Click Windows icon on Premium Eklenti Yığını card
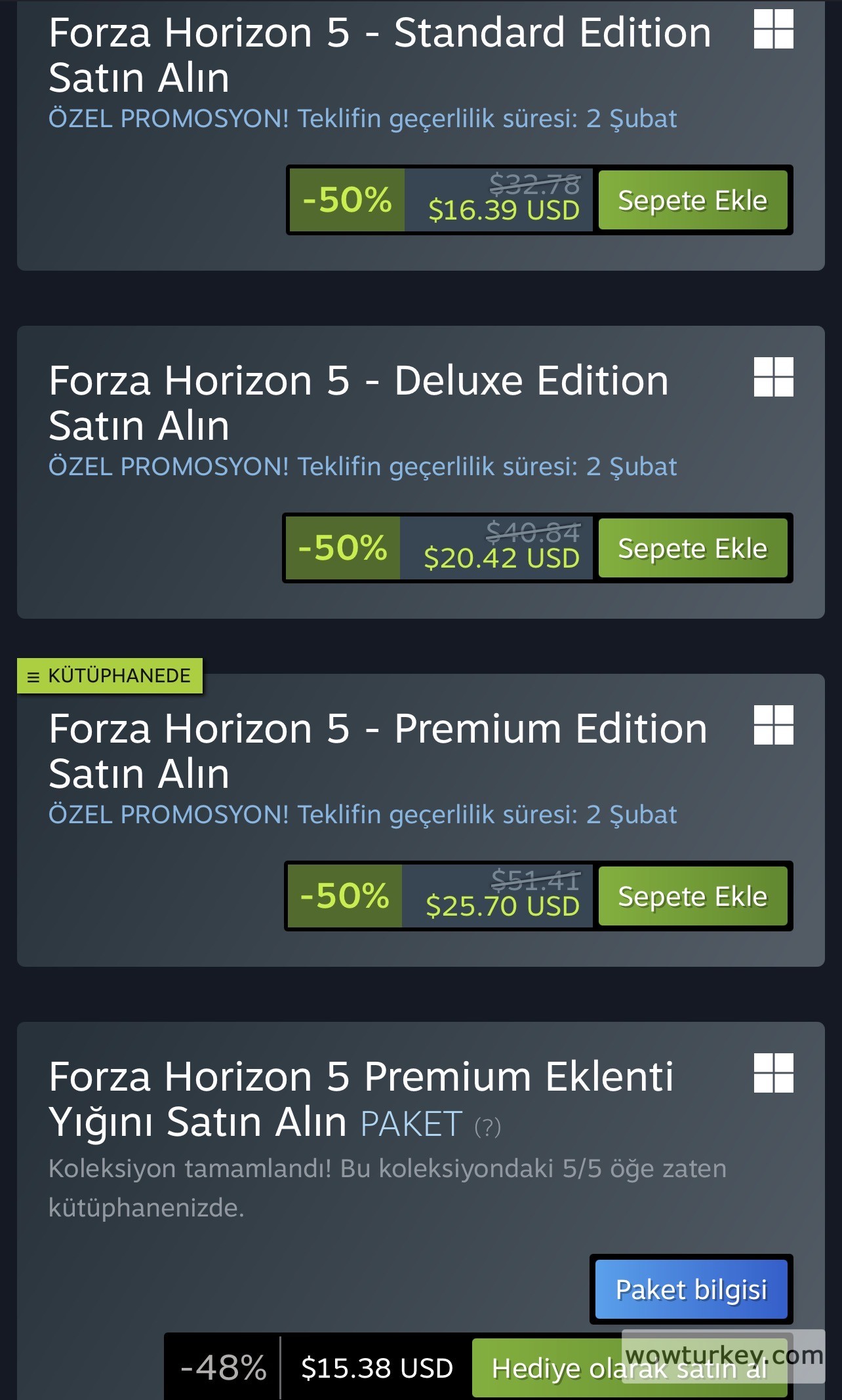The width and height of the screenshot is (842, 1400). (773, 1074)
